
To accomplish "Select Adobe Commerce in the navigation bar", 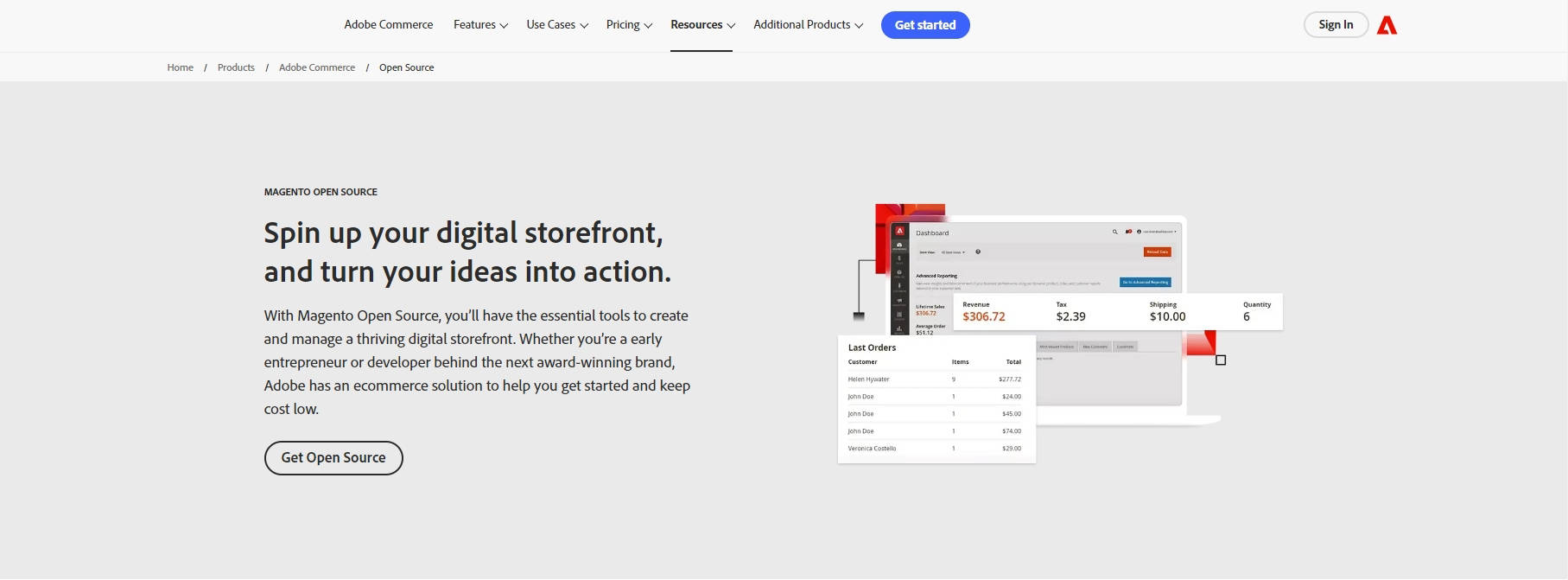I will [389, 25].
